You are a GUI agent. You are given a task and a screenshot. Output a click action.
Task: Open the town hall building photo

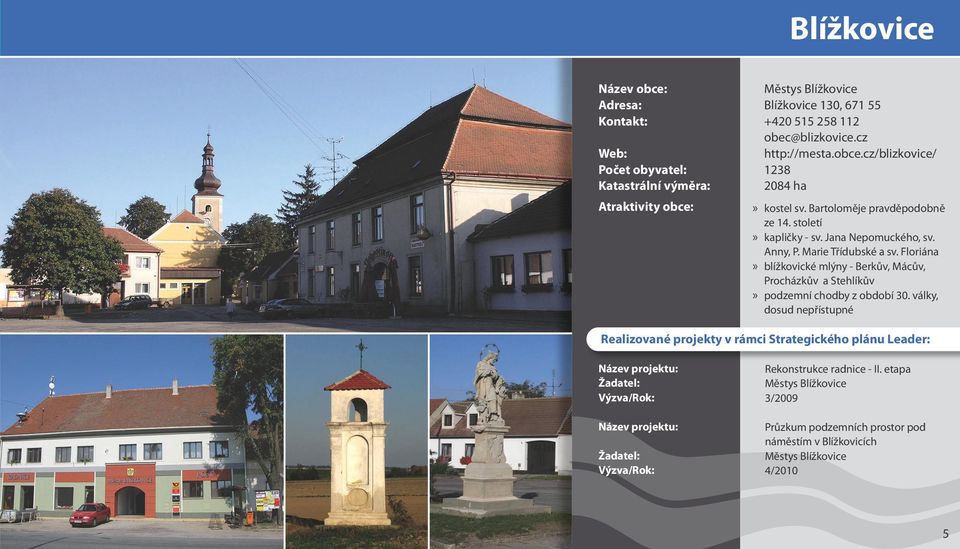tap(141, 442)
